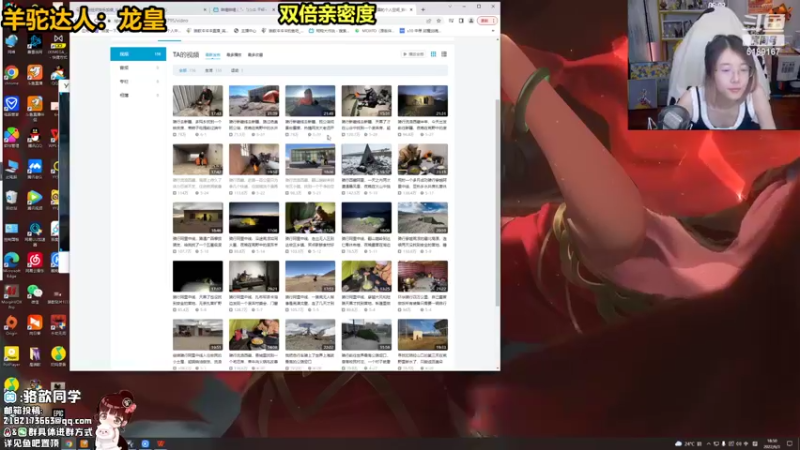Screen dimensions: 800x450
Task: Open the MOVITO bookmark in bookmarks bar
Action: pos(373,31)
